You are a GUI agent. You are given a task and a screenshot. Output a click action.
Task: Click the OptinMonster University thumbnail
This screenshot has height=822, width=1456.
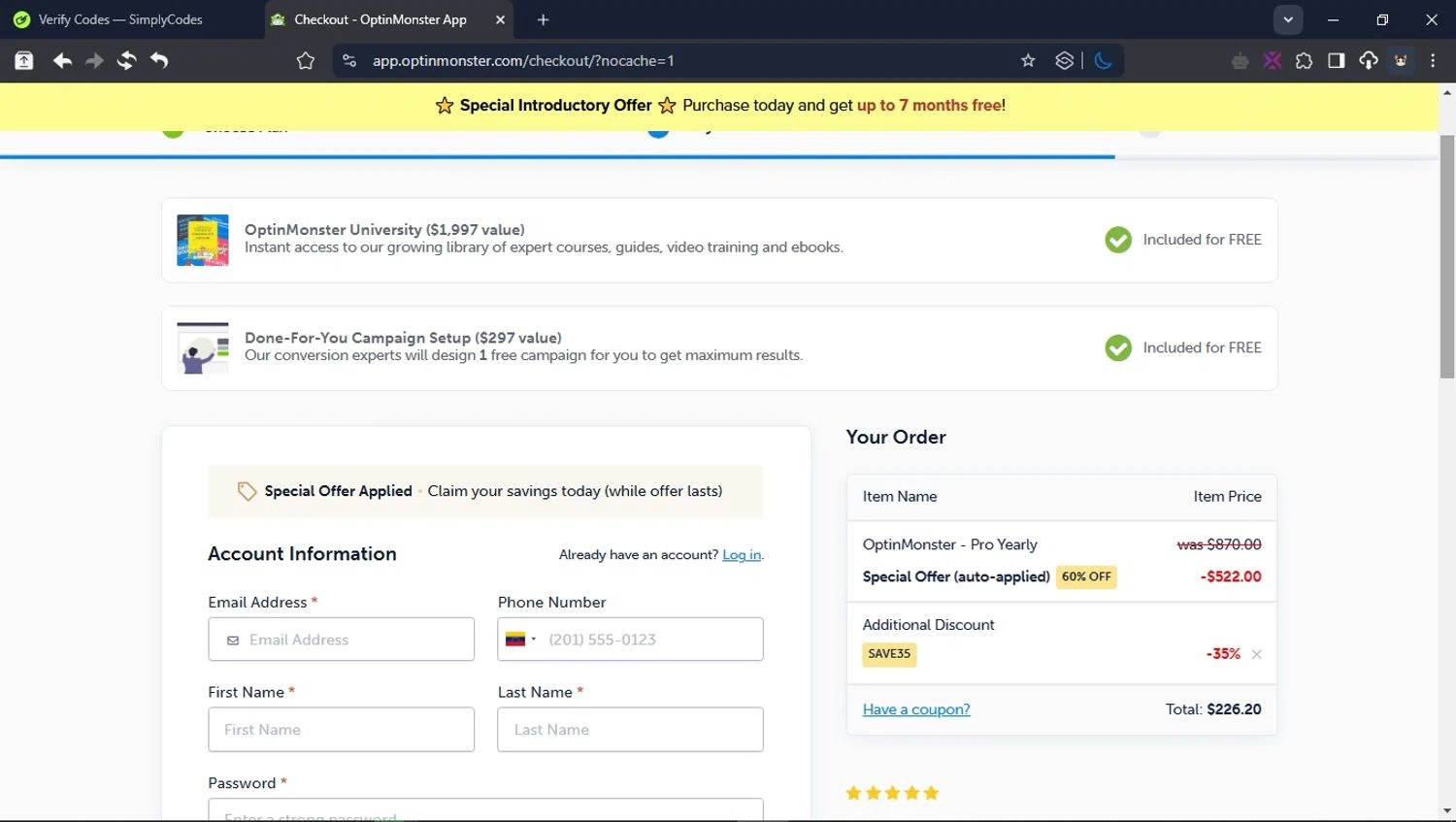pyautogui.click(x=203, y=240)
